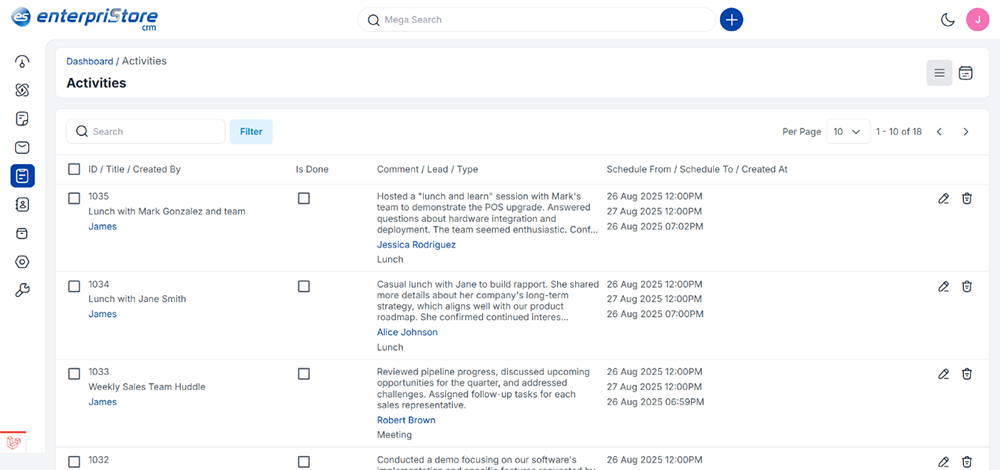Open James creator link for activity 1034

[x=103, y=314]
